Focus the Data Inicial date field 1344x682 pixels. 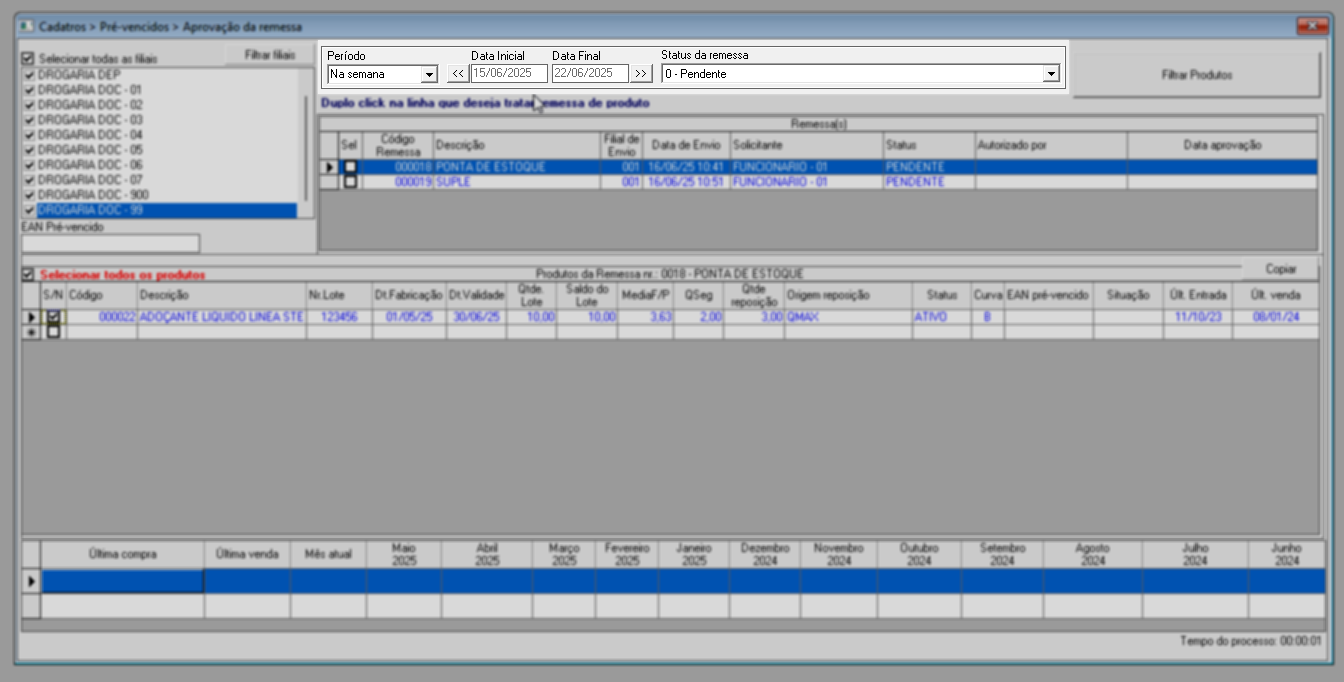(x=509, y=74)
